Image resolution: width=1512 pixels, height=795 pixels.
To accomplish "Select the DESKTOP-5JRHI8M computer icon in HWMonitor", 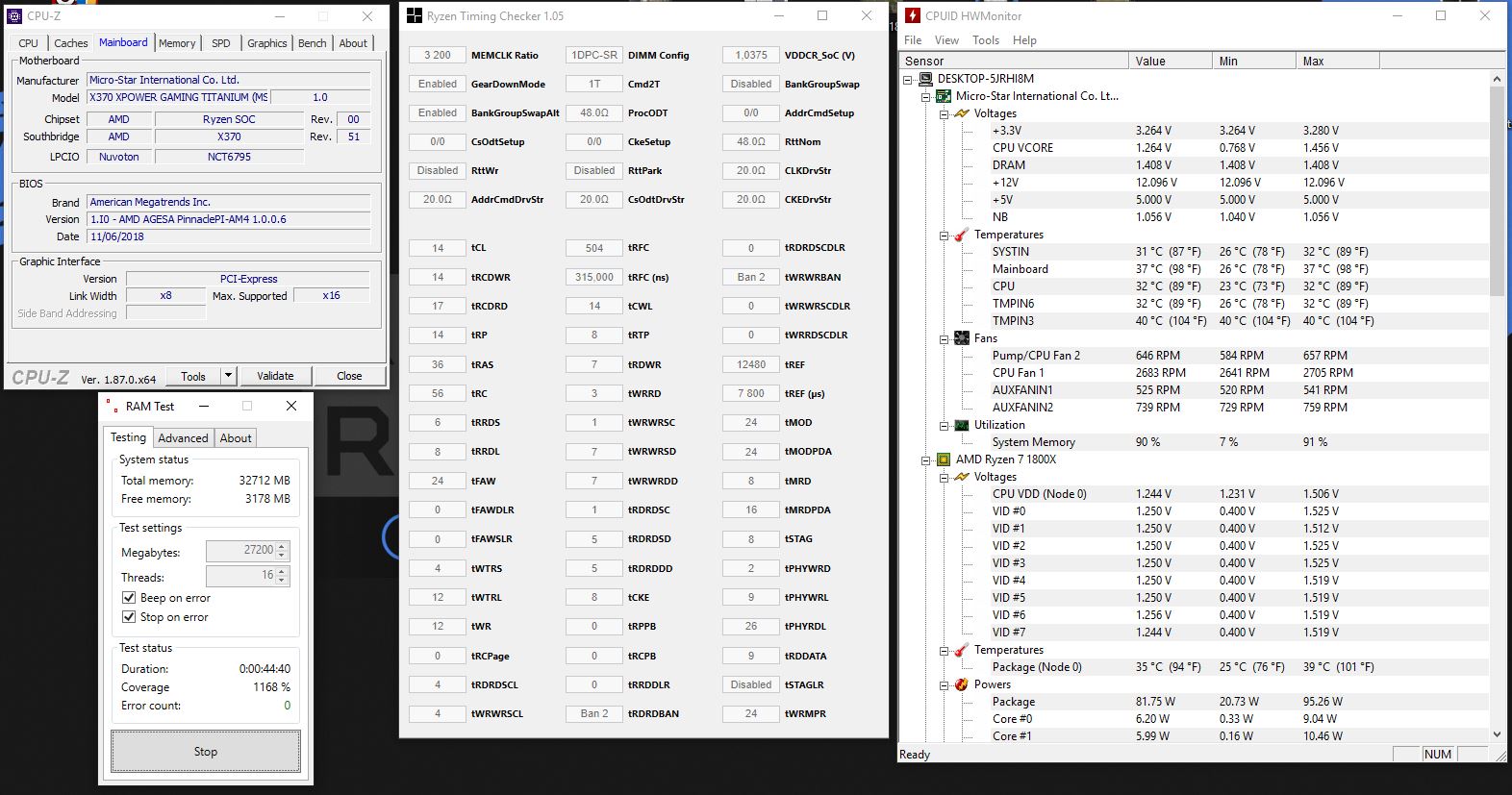I will point(925,79).
